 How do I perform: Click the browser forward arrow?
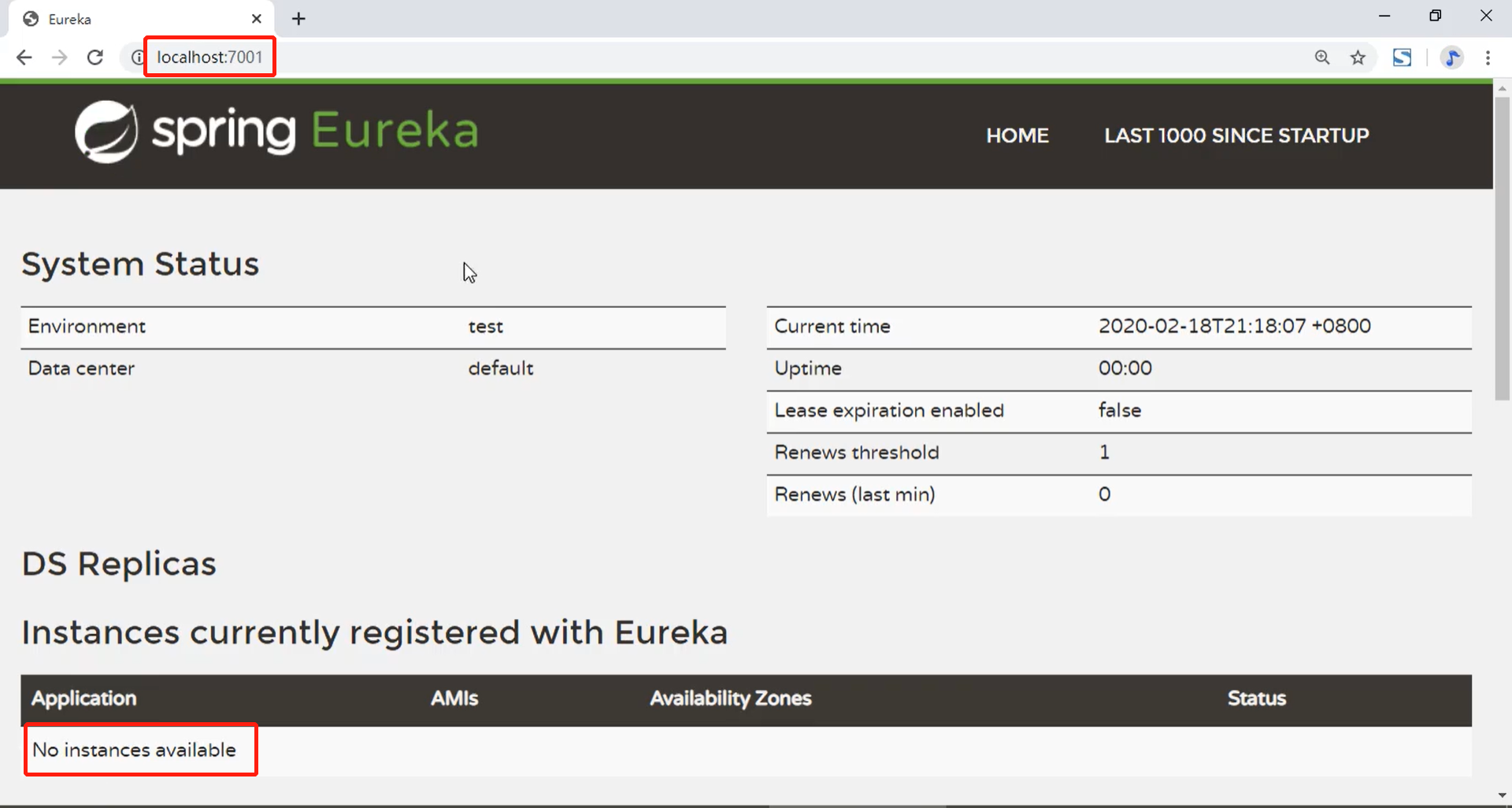click(60, 57)
